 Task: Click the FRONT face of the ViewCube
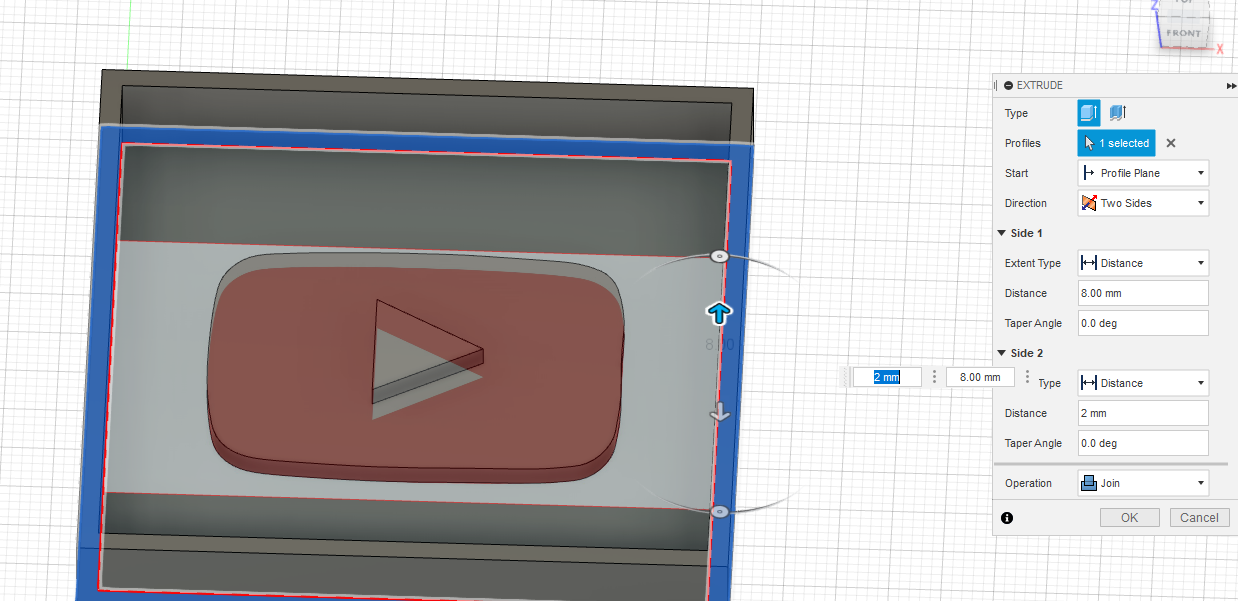[x=1184, y=33]
